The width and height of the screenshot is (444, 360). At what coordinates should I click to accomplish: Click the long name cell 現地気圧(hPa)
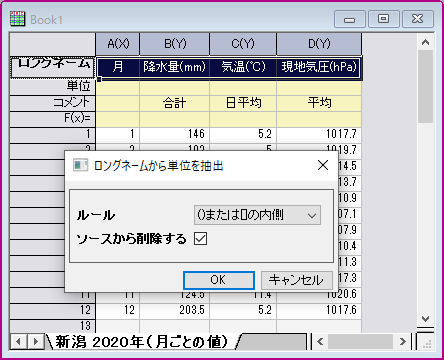point(319,68)
